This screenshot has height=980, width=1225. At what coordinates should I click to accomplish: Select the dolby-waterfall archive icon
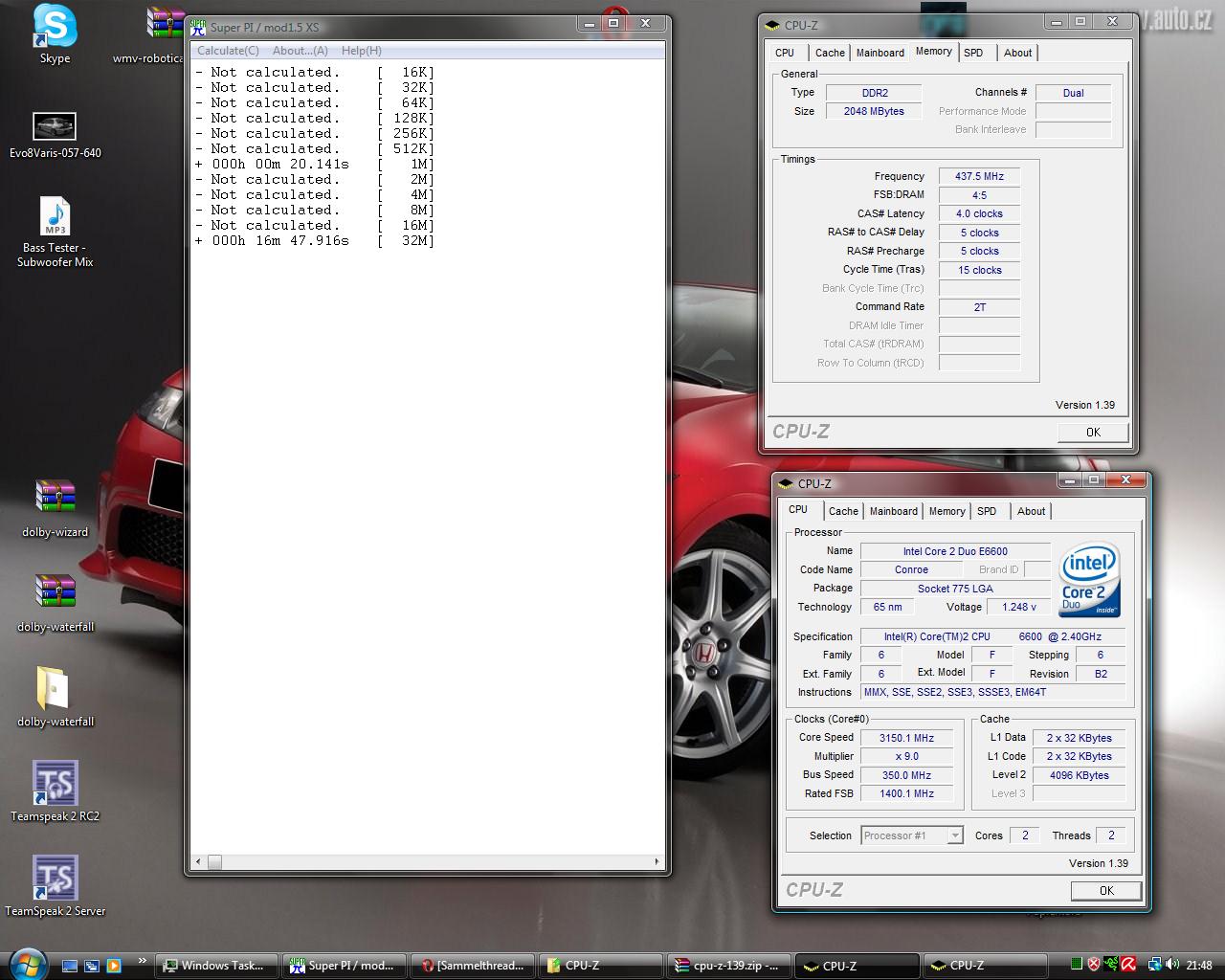(55, 590)
